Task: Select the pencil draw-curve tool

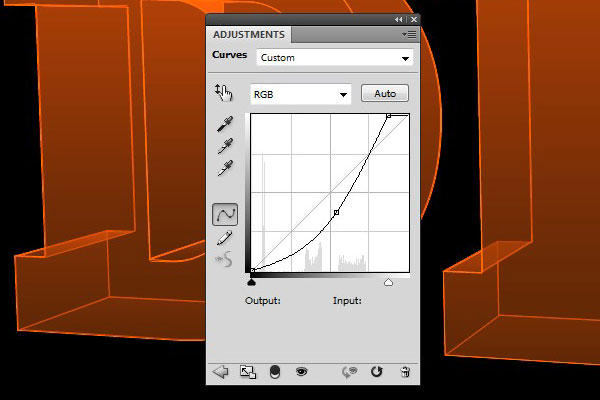Action: coord(225,238)
